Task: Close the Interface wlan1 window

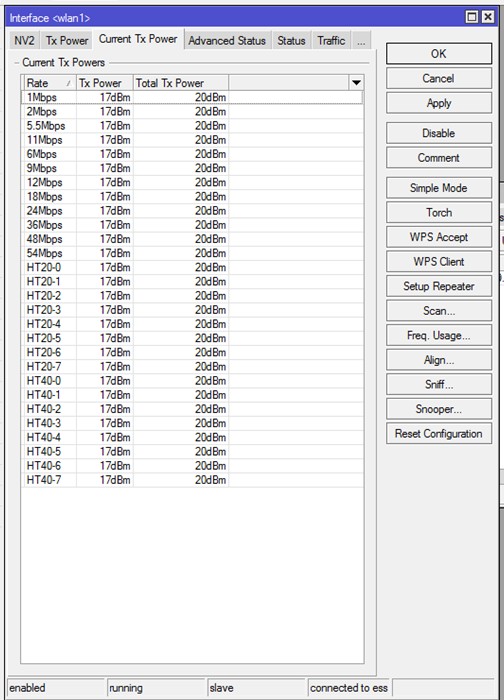Action: click(x=488, y=17)
